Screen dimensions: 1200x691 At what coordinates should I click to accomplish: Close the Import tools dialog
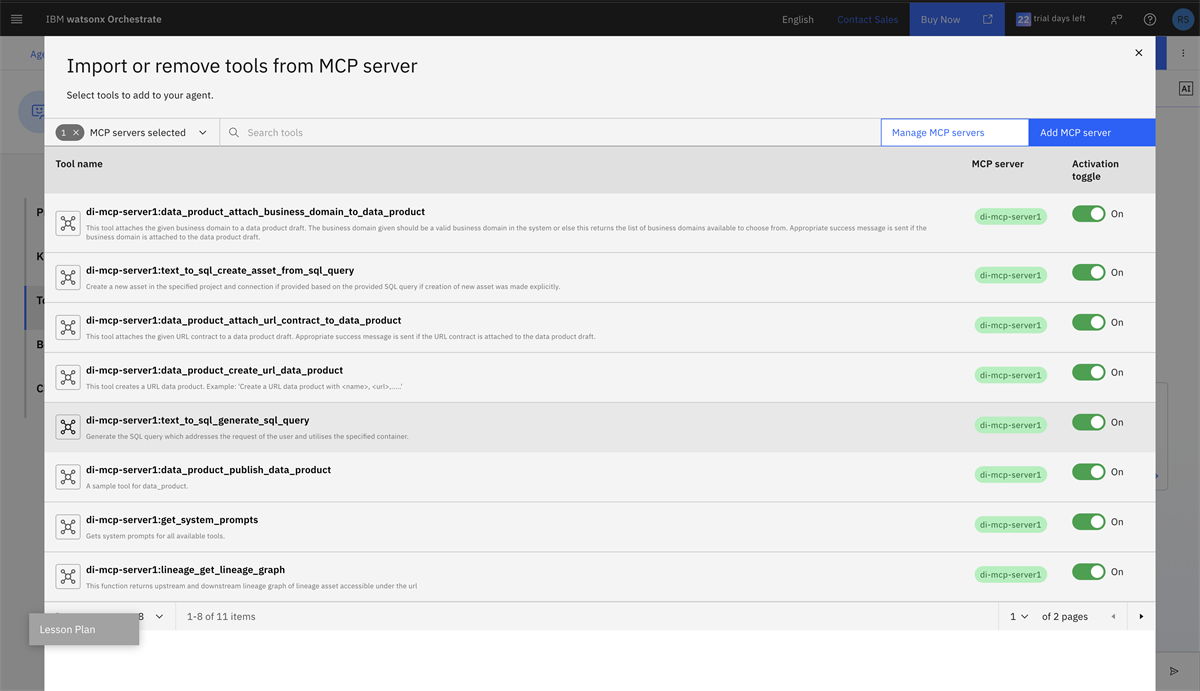(1138, 53)
